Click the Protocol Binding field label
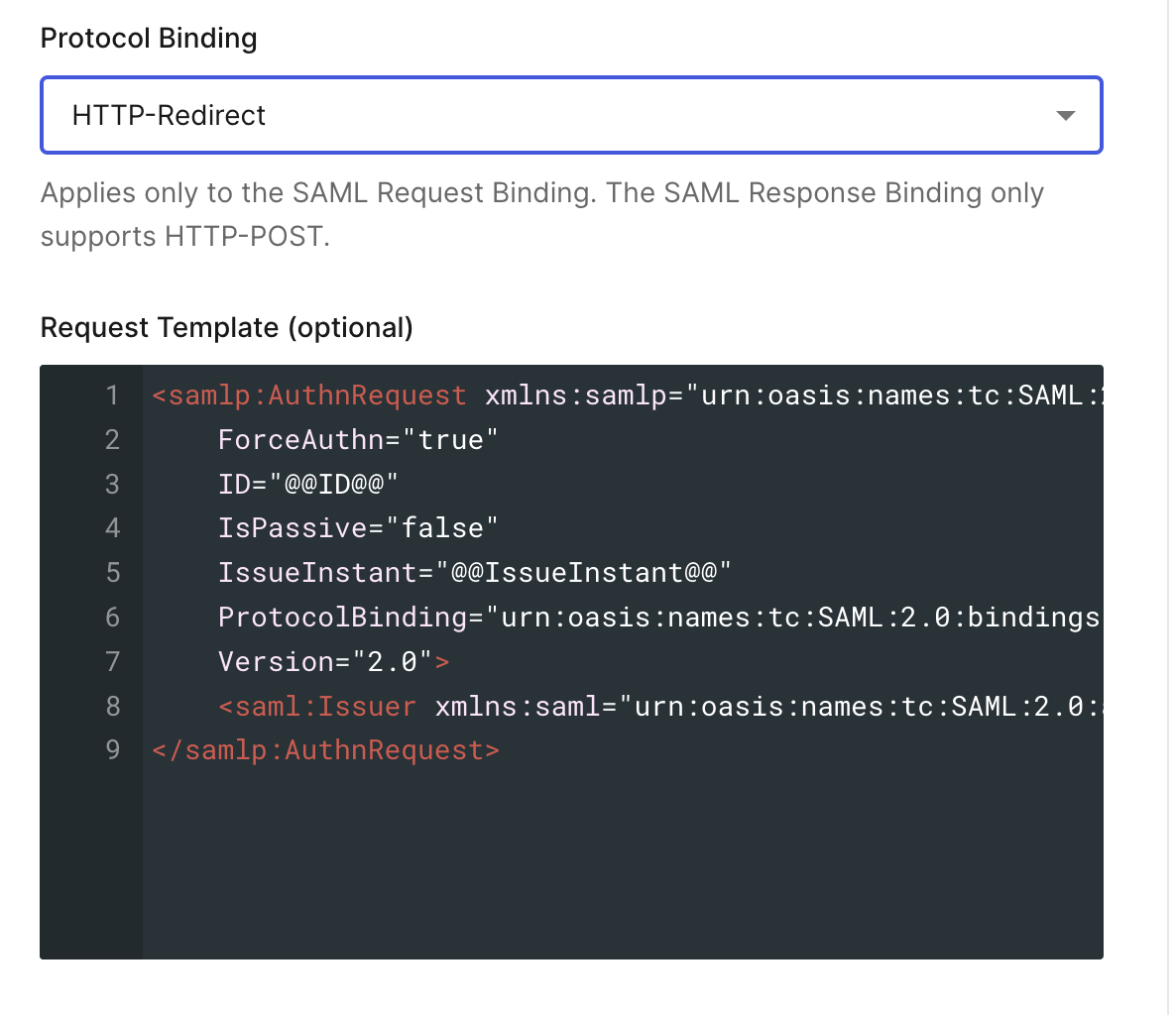Viewport: 1176px width, 1015px height. click(149, 39)
